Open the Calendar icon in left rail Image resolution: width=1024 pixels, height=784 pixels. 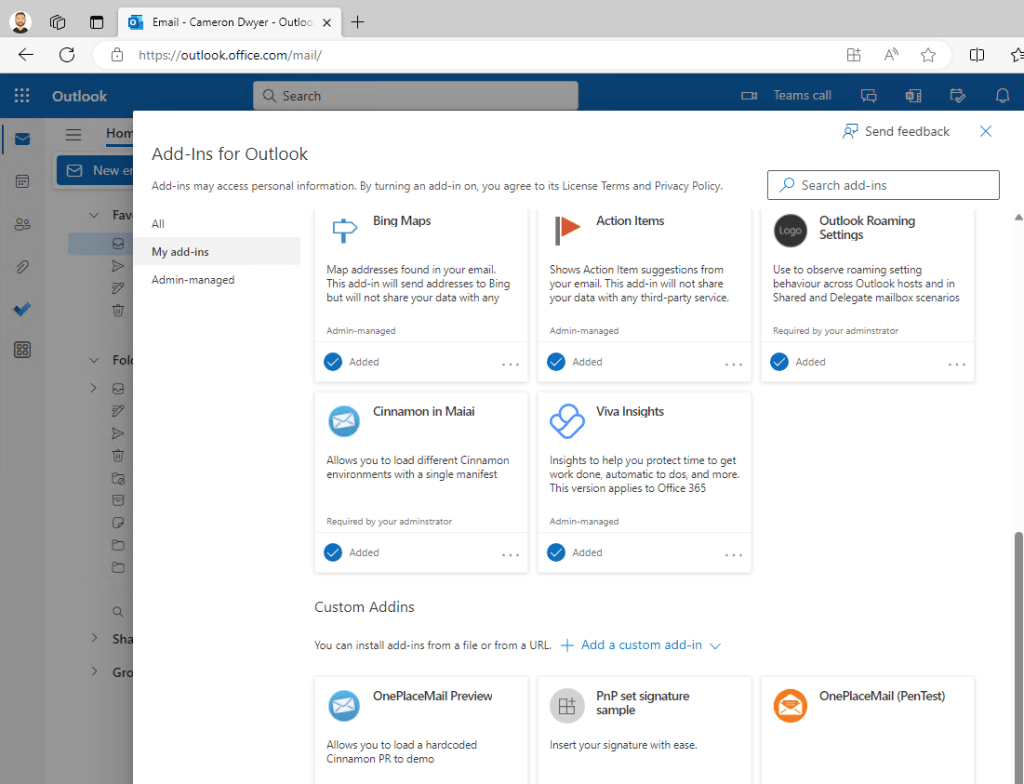coord(22,181)
